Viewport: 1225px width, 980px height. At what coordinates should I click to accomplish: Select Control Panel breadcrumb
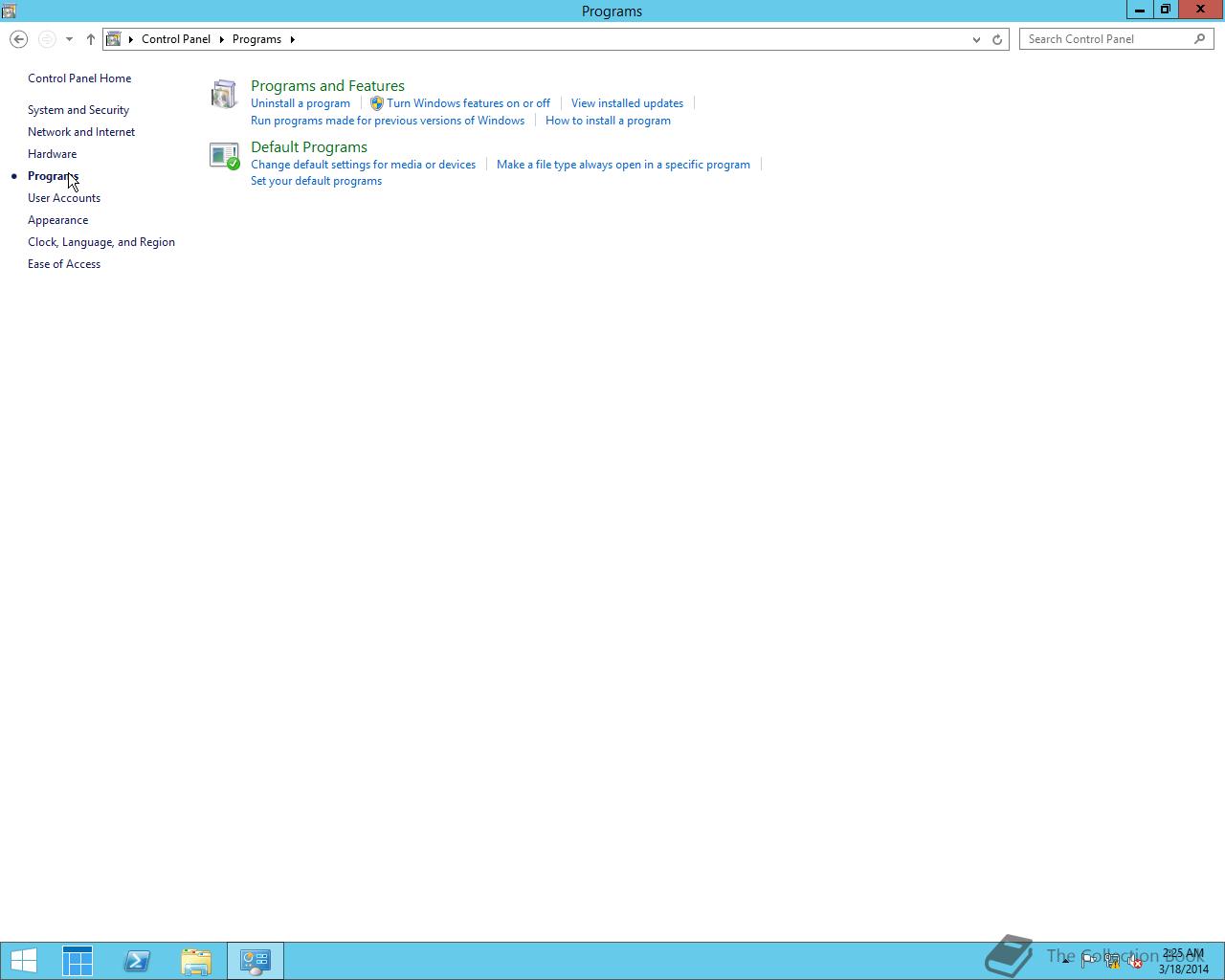click(x=176, y=39)
